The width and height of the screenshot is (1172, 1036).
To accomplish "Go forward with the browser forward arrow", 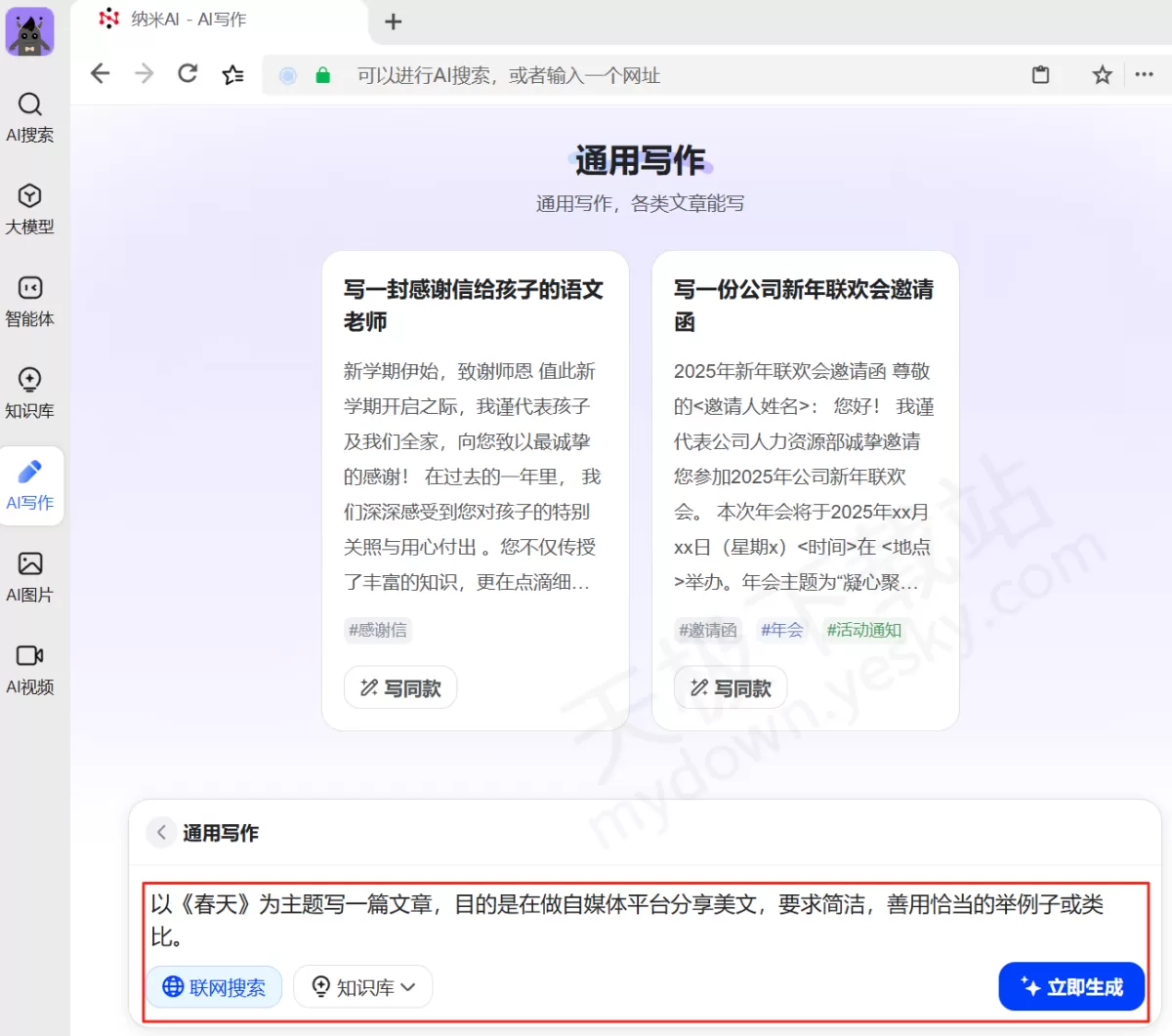I will (145, 74).
